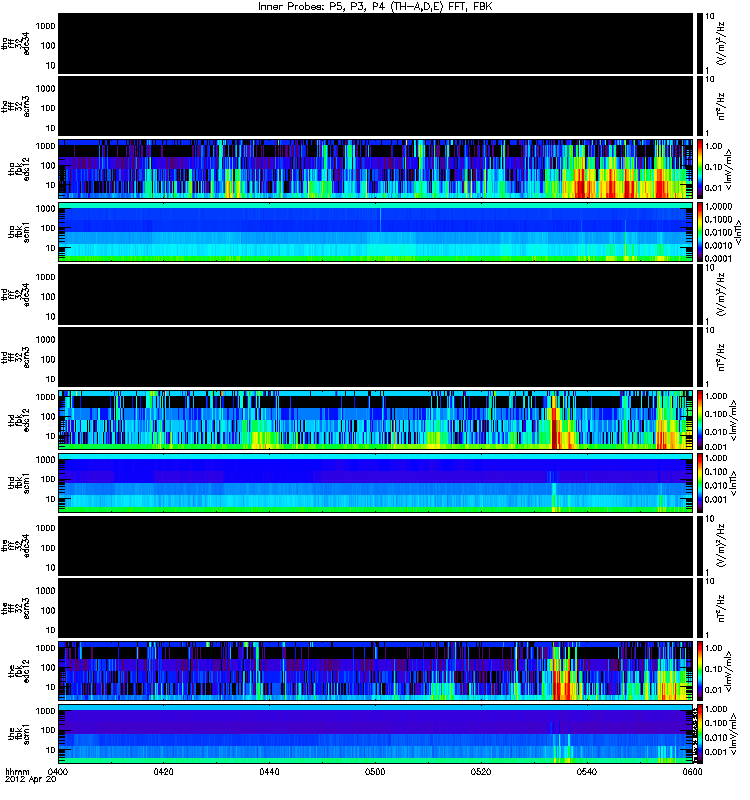
Task: Click the thd fff 32 edc34 panel label
Action: (16, 295)
